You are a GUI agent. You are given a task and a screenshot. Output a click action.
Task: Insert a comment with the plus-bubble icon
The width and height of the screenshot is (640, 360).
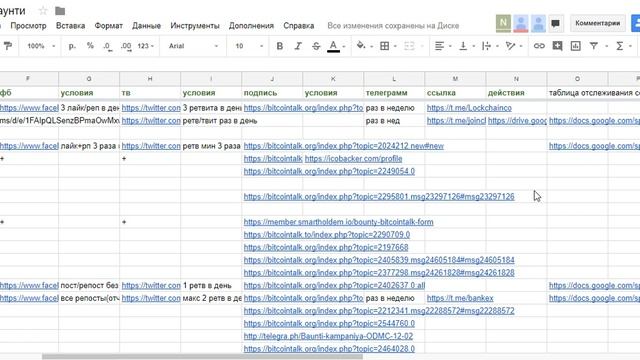tap(557, 46)
